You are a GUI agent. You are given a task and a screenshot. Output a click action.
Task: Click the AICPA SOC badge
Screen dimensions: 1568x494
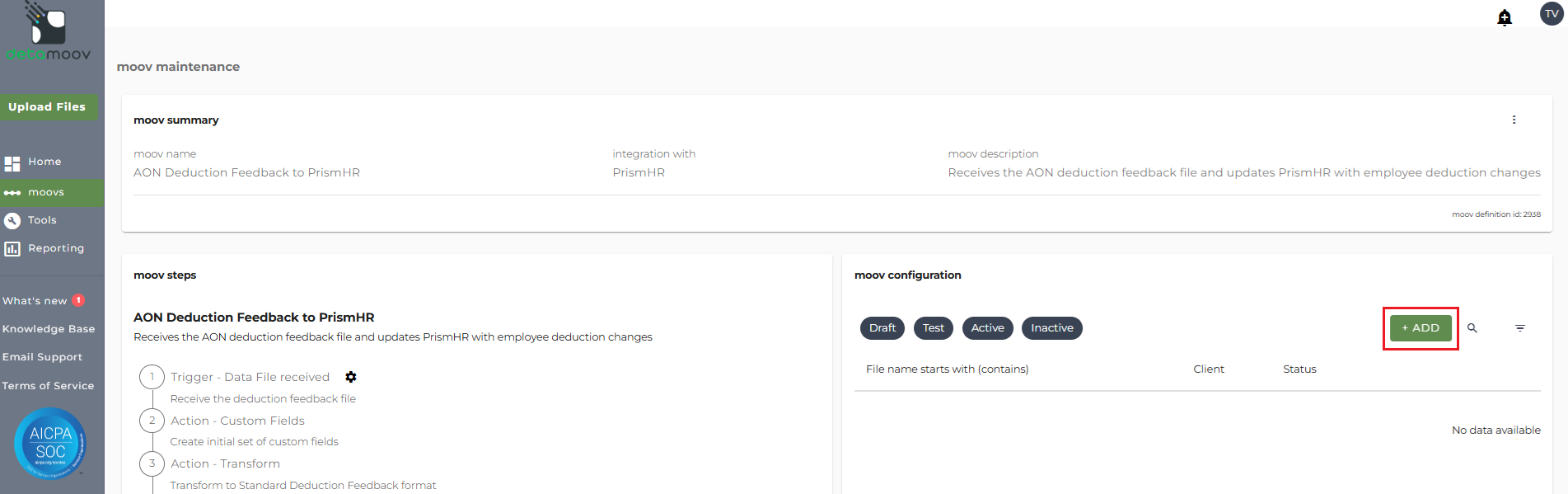point(50,444)
